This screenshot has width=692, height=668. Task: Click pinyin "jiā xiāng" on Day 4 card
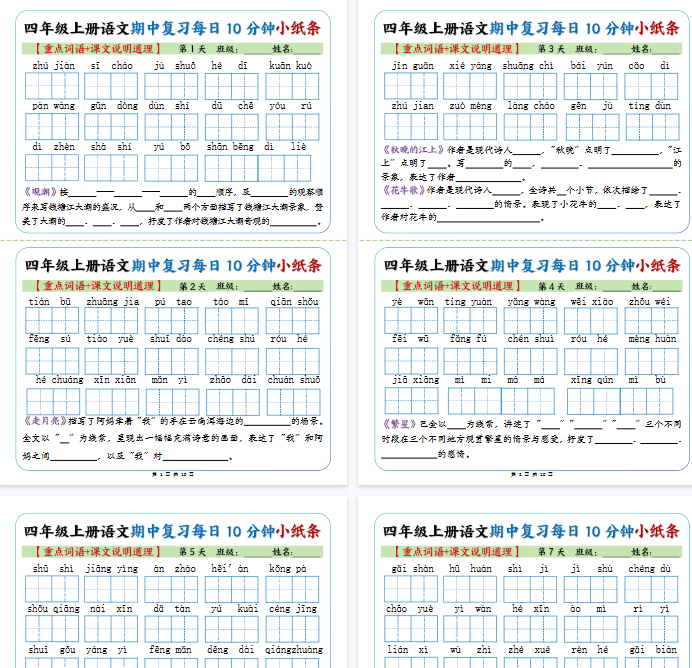(416, 380)
